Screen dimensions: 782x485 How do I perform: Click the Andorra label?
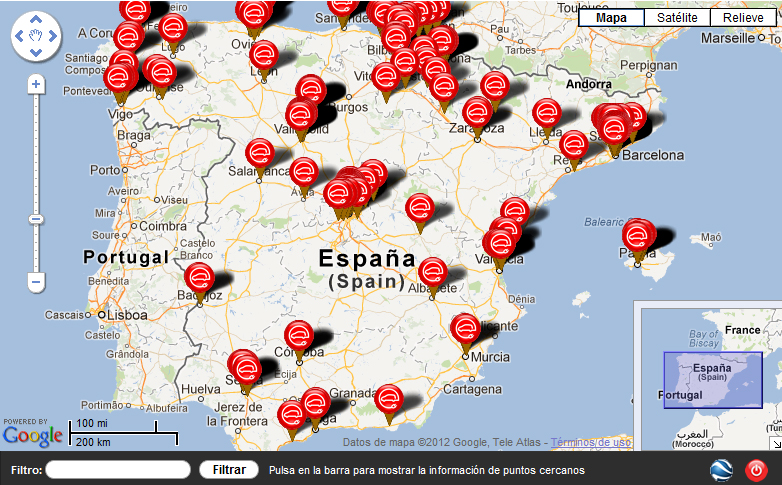588,84
